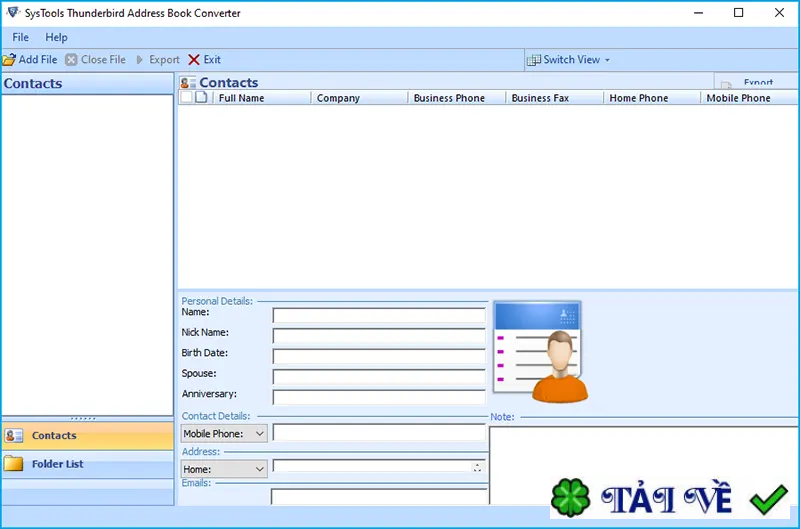Click into the Nick Name input field
The height and width of the screenshot is (529, 800).
379,336
